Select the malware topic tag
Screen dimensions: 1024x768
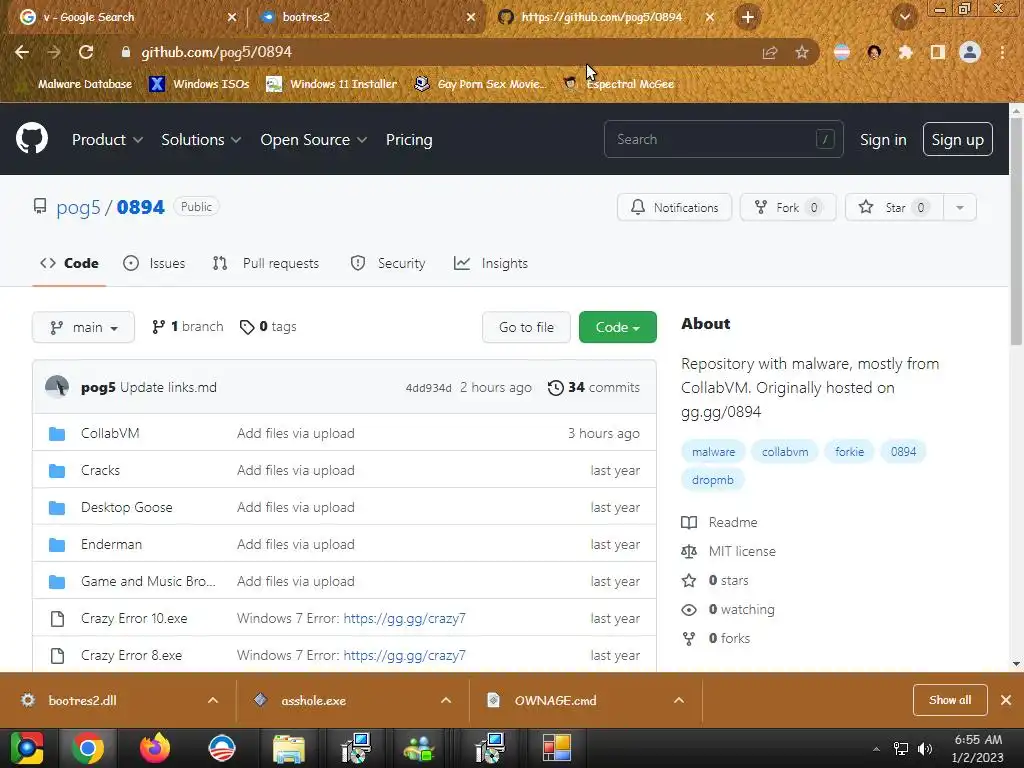coord(713,452)
